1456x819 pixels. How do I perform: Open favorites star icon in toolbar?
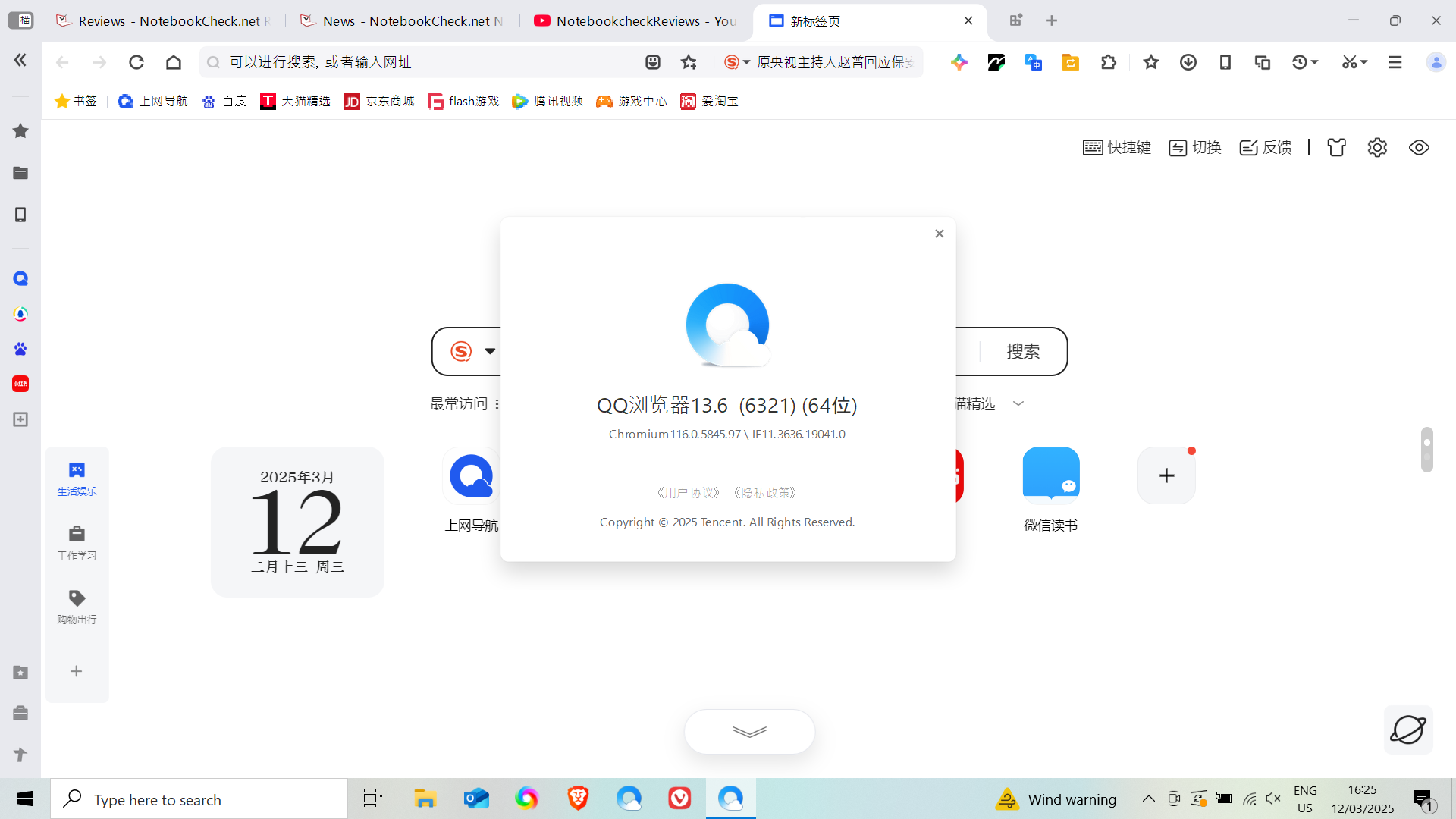click(x=1151, y=62)
